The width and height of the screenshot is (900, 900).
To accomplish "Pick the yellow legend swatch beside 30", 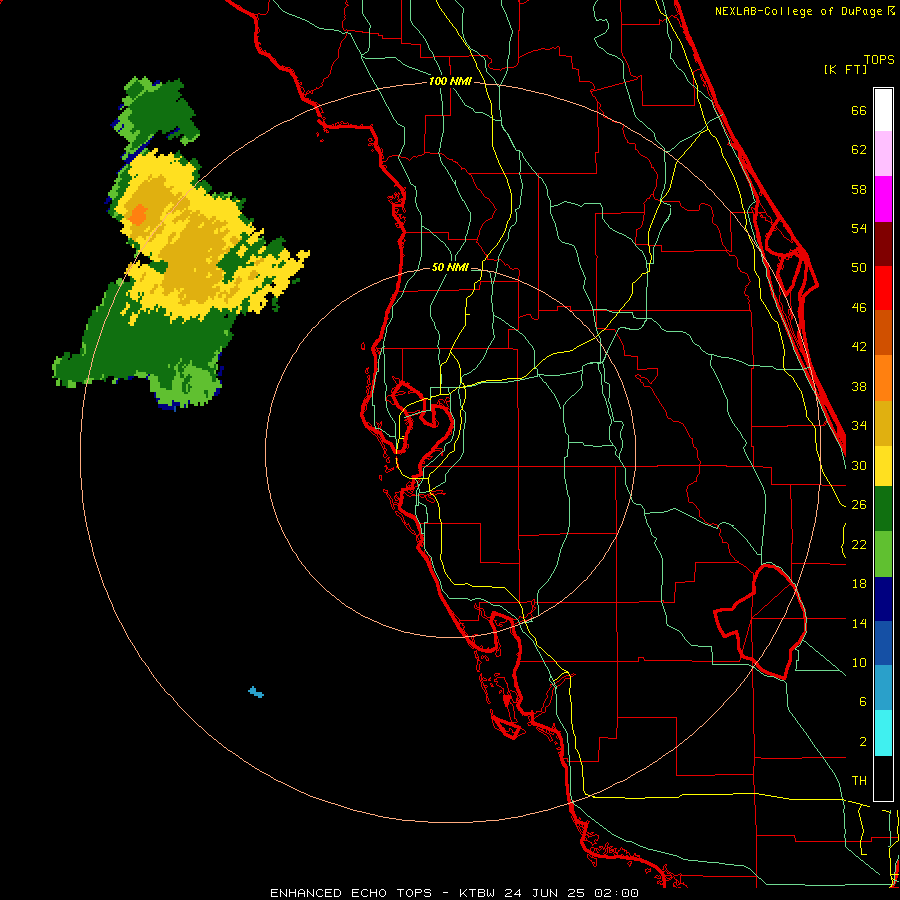I will (883, 466).
